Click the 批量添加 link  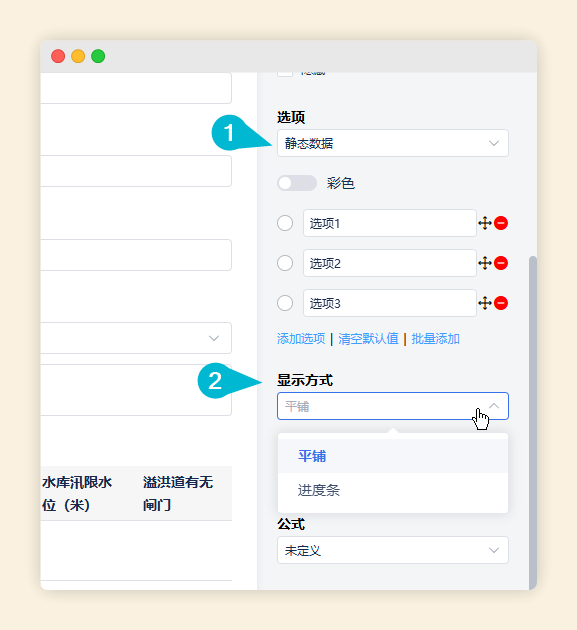(x=435, y=339)
